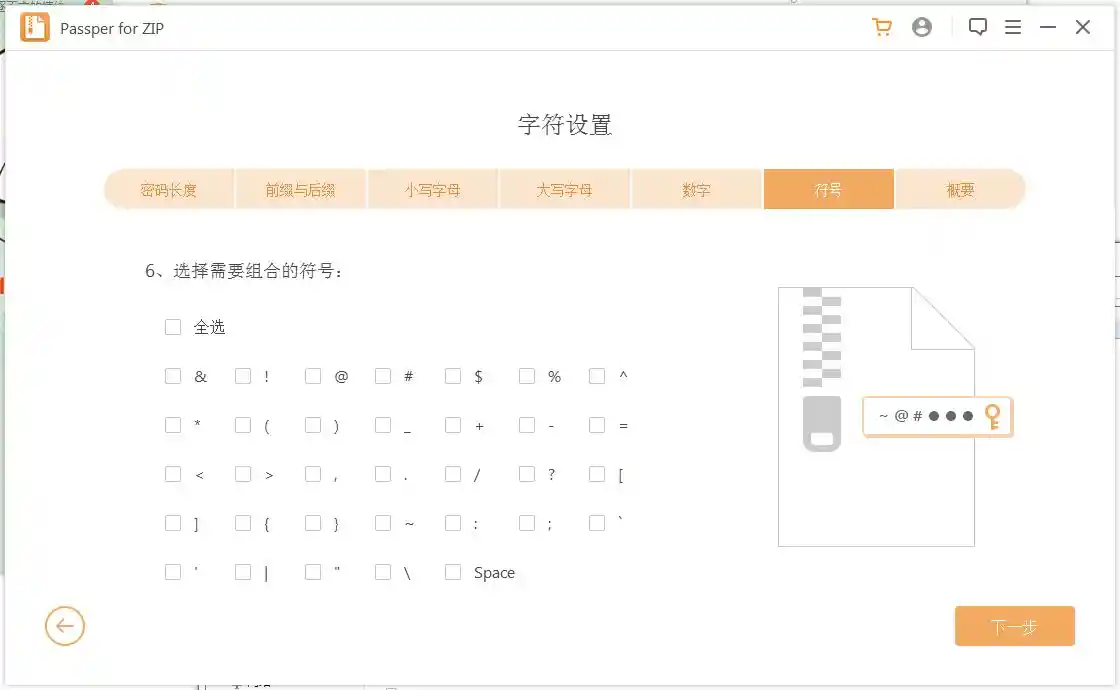The image size is (1120, 690).
Task: Select the % symbol checkbox
Action: point(527,376)
